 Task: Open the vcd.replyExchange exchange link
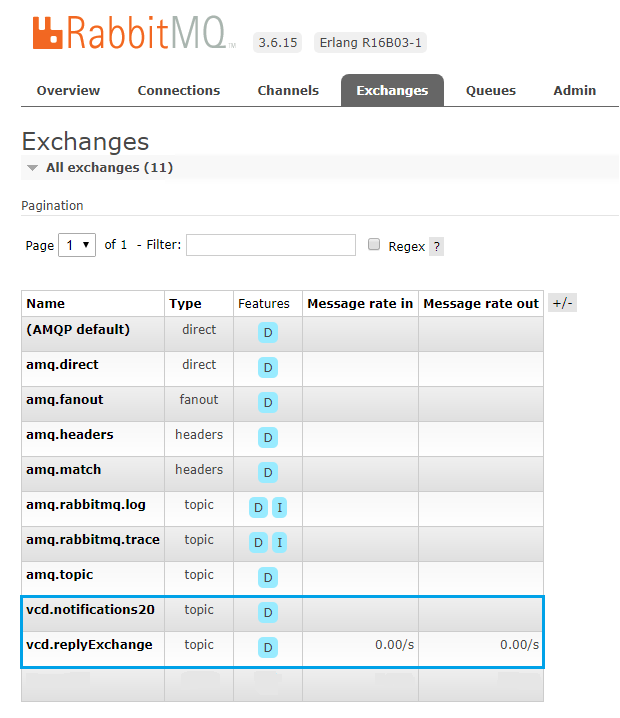click(89, 645)
